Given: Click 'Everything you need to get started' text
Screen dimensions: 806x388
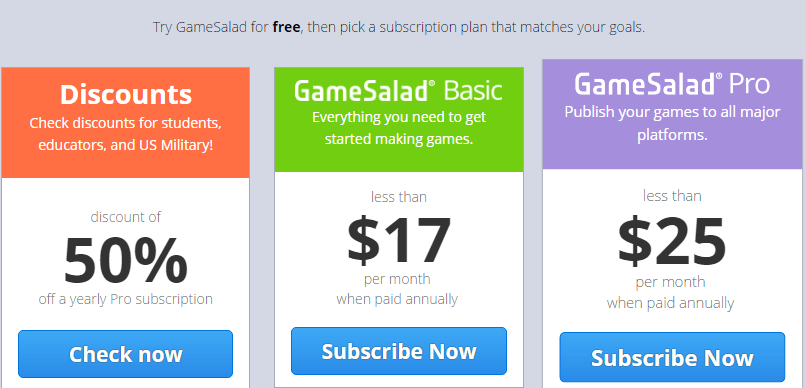Looking at the screenshot, I should click(399, 128).
